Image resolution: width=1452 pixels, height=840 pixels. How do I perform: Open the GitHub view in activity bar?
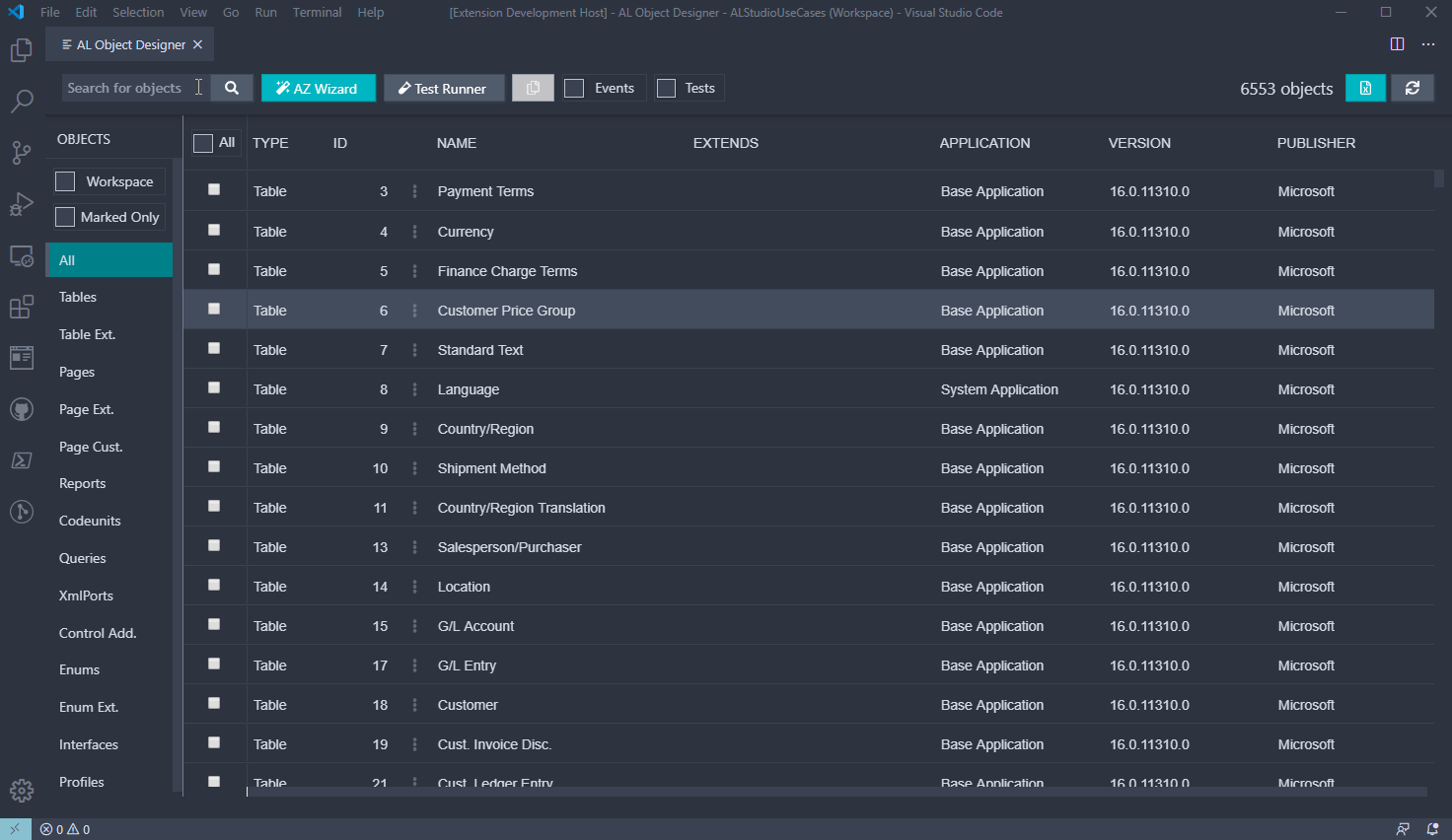tap(22, 409)
